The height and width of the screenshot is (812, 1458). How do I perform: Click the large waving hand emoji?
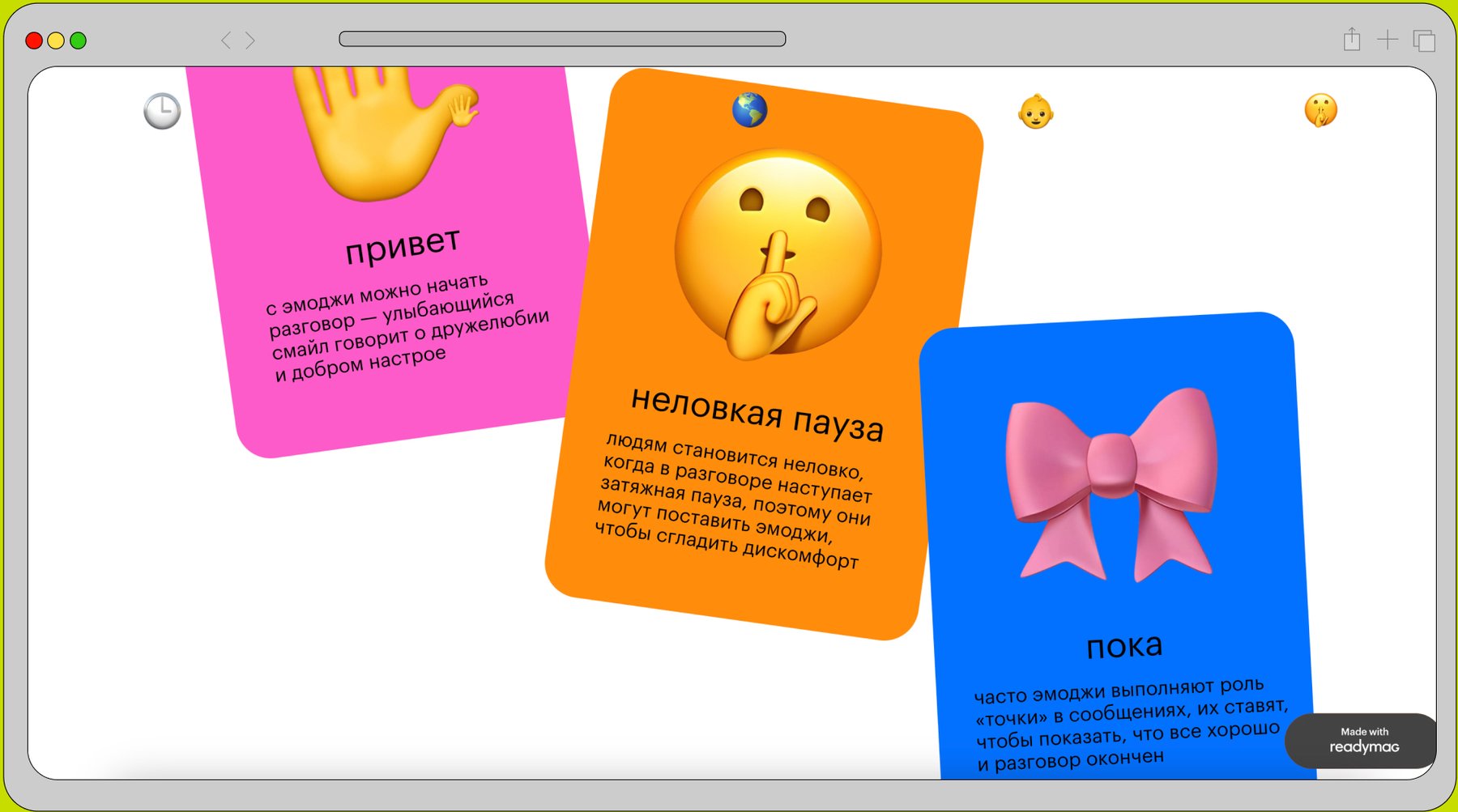[x=381, y=130]
